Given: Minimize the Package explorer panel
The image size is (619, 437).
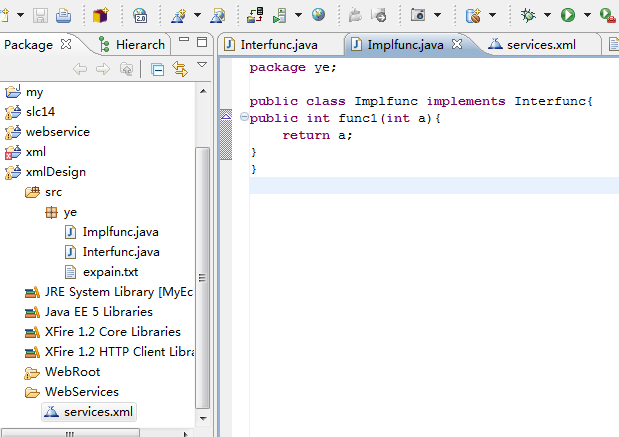Looking at the screenshot, I should pyautogui.click(x=184, y=39).
